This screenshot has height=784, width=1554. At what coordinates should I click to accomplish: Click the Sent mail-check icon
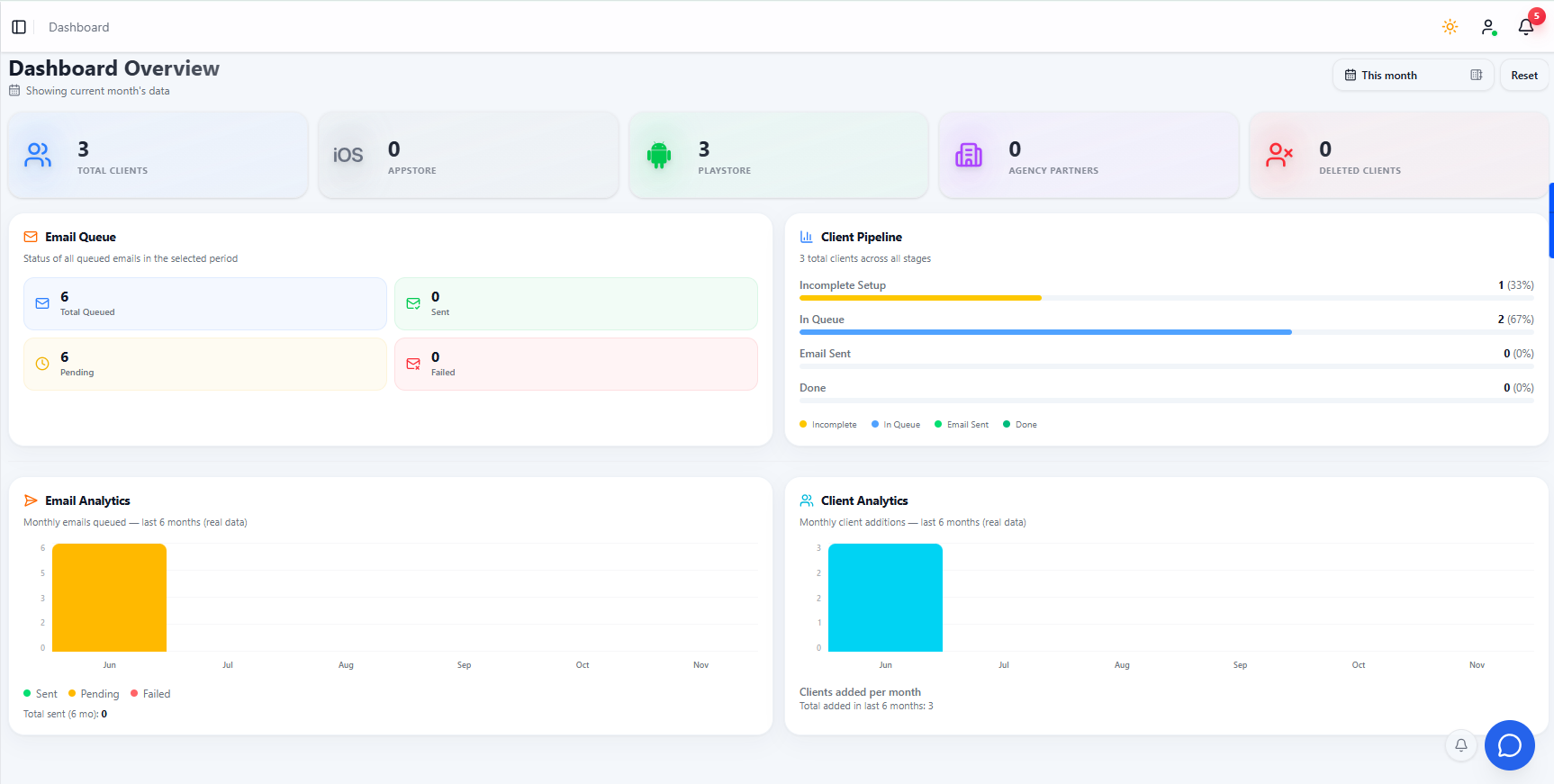413,303
